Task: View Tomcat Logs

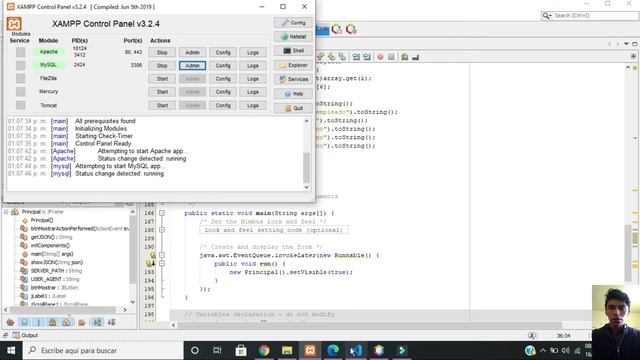Action: 253,105
